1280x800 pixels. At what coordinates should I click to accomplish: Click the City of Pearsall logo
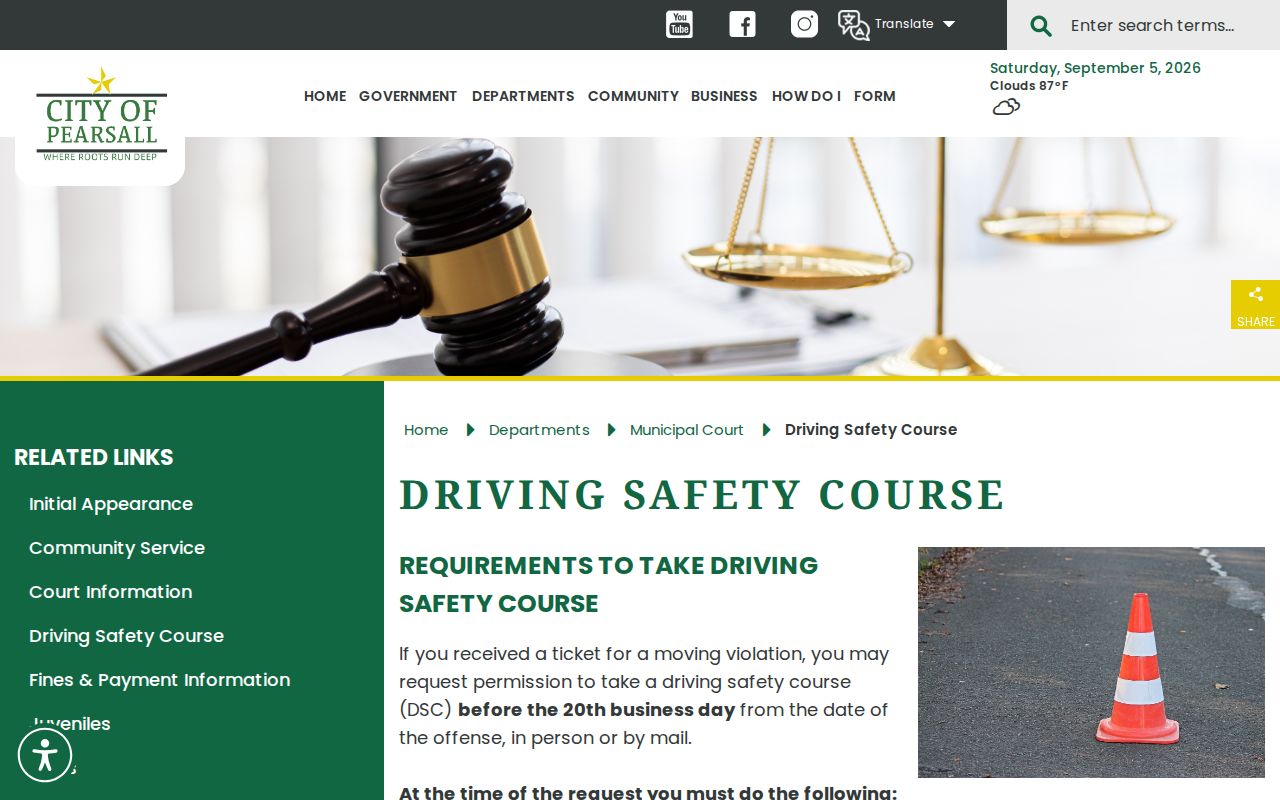click(101, 115)
